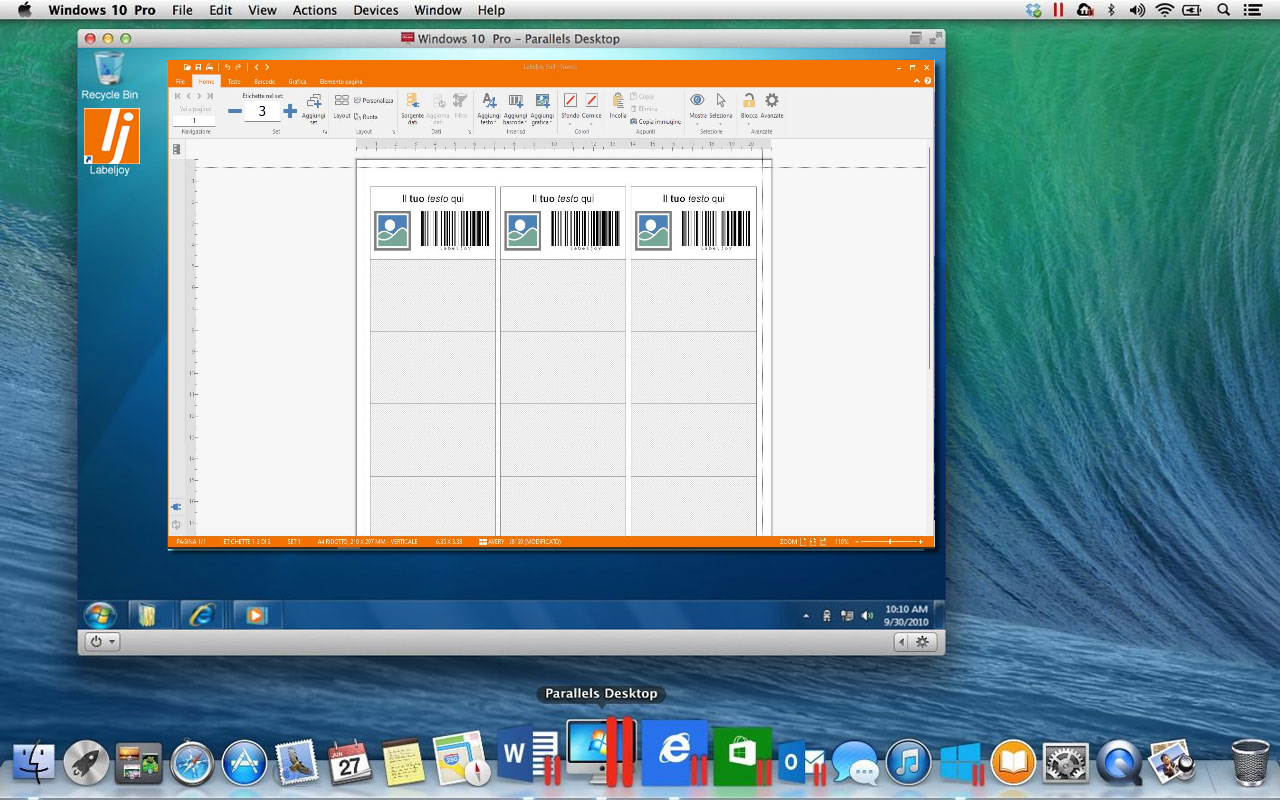Viewport: 1280px width, 800px height.
Task: Click AVERY layout status bar entry
Action: (x=520, y=541)
